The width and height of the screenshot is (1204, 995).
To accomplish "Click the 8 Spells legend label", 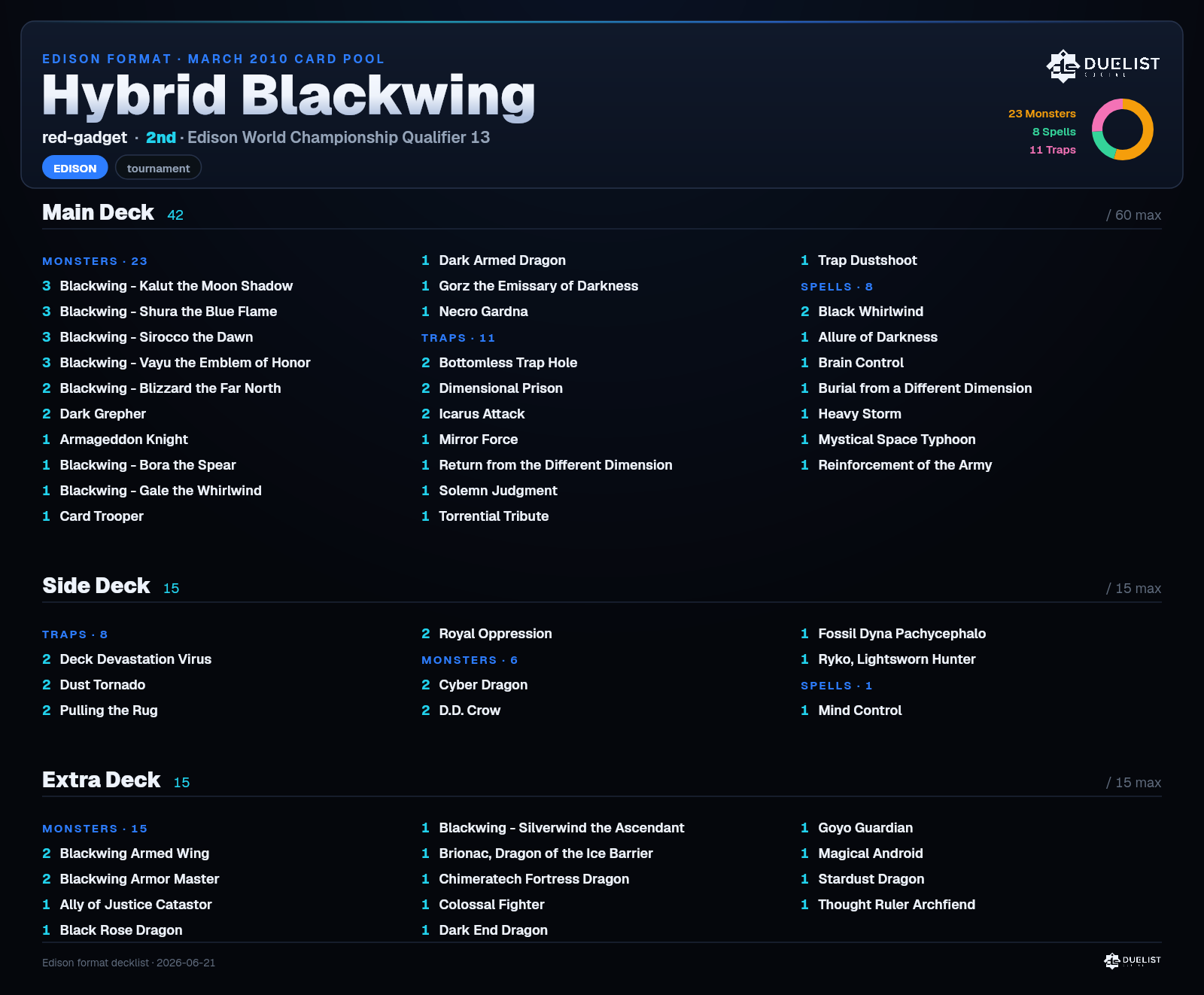I will pyautogui.click(x=1054, y=132).
